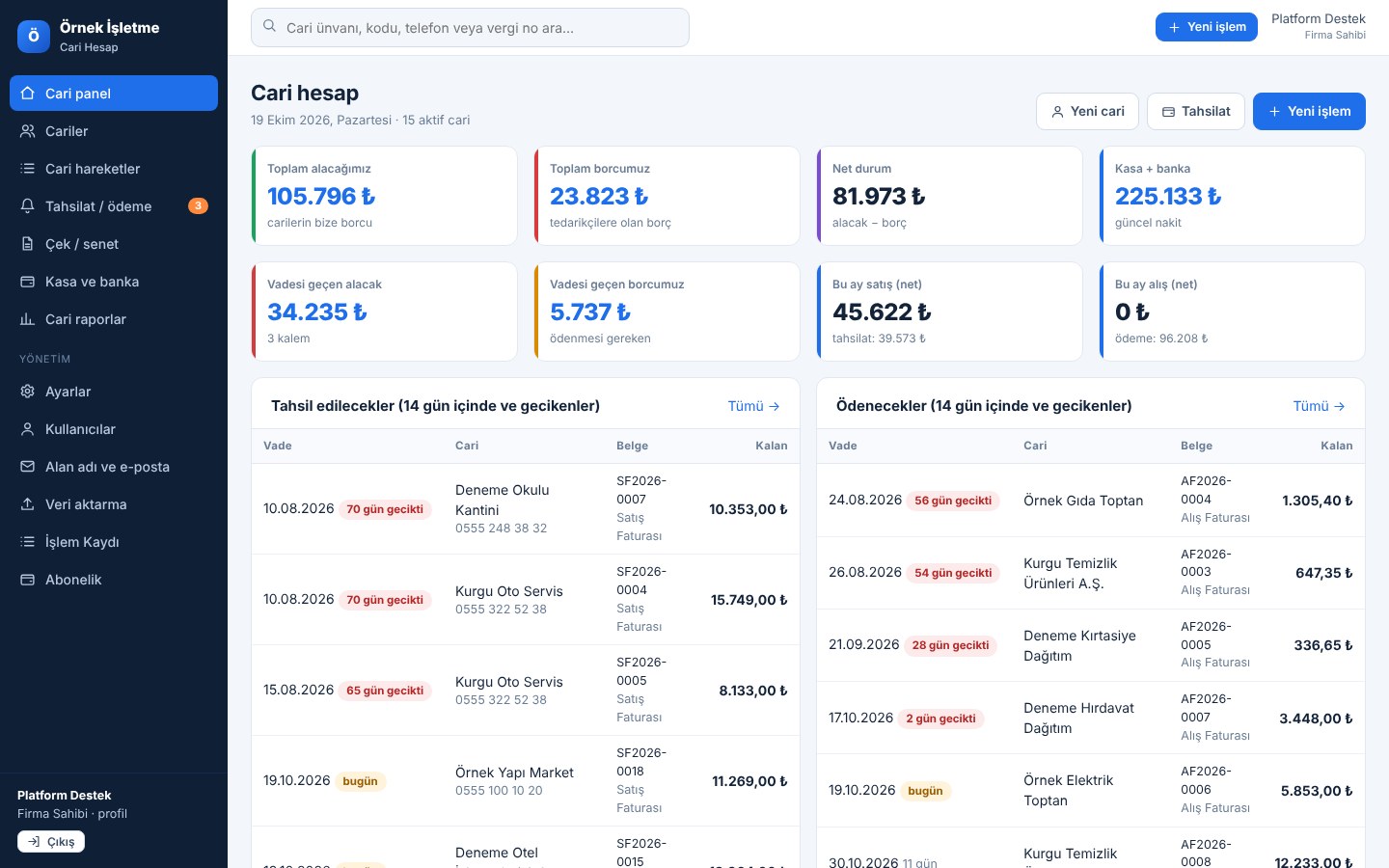Viewport: 1389px width, 868px height.
Task: Open the Tahsilat / ödeme bell icon
Action: (27, 206)
